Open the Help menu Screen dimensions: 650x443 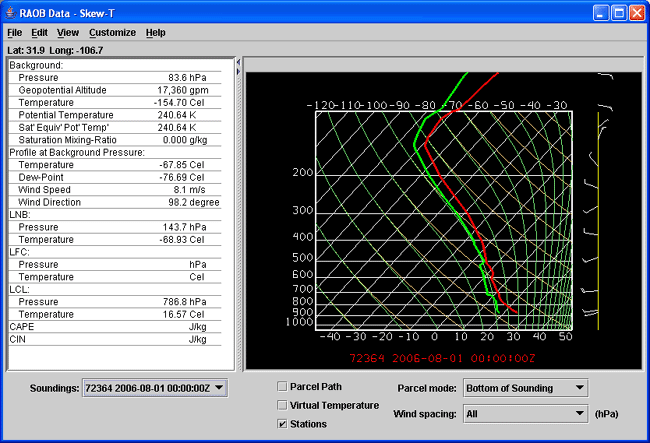point(155,32)
